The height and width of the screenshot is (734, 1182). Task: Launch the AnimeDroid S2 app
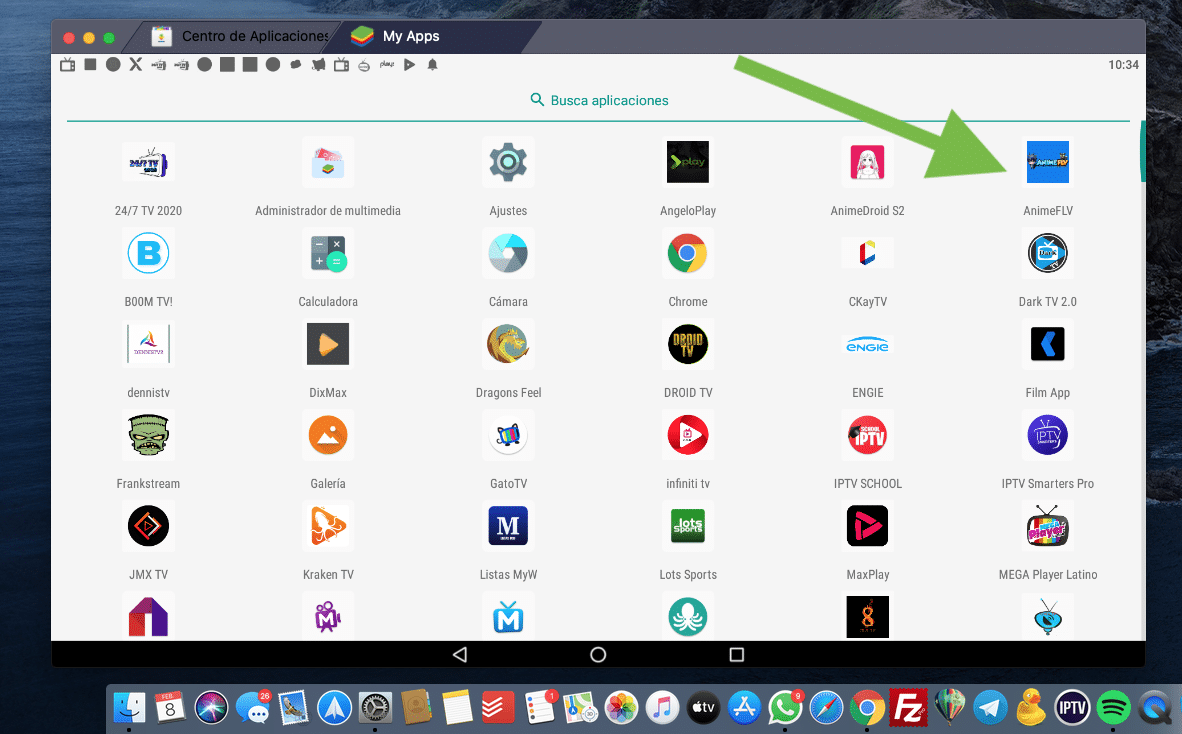(x=867, y=161)
